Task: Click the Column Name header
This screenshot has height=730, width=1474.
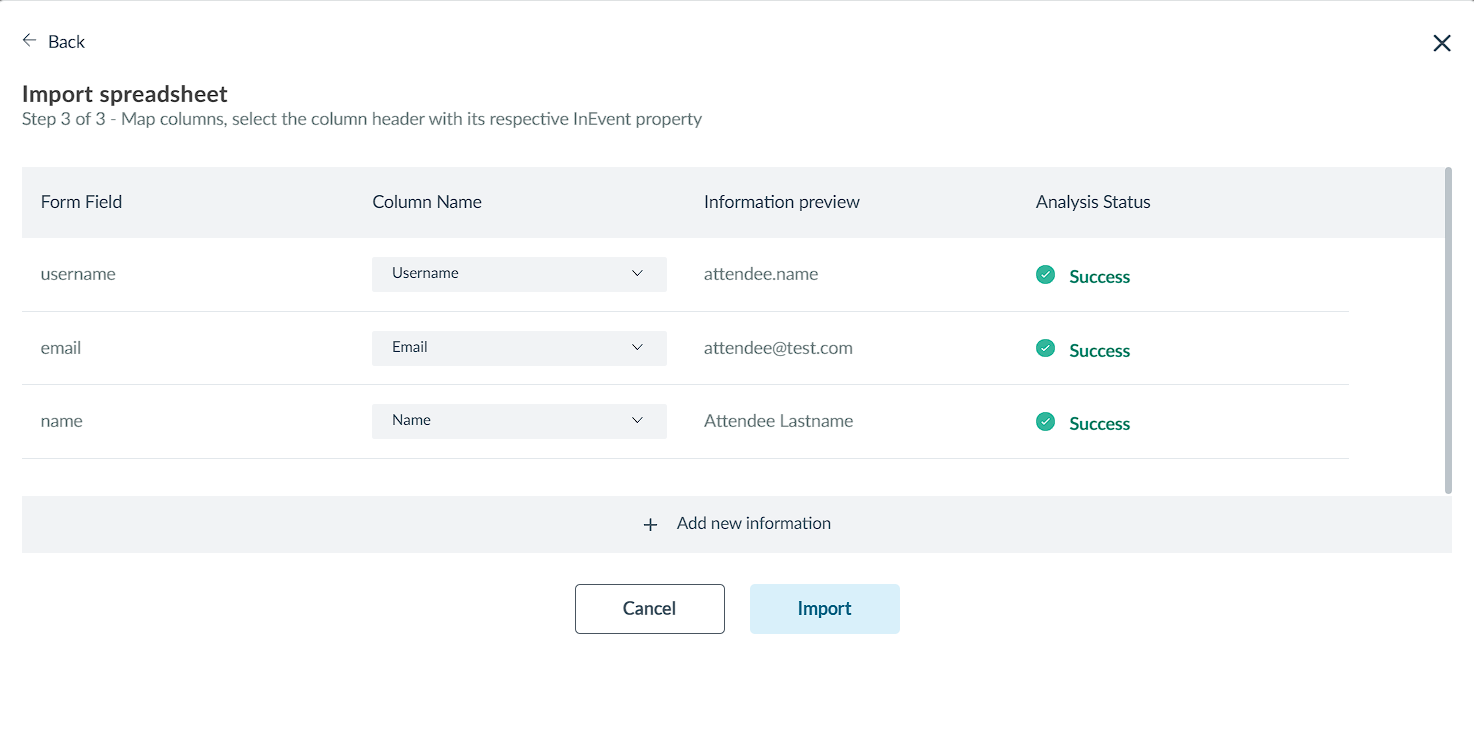Action: (427, 202)
